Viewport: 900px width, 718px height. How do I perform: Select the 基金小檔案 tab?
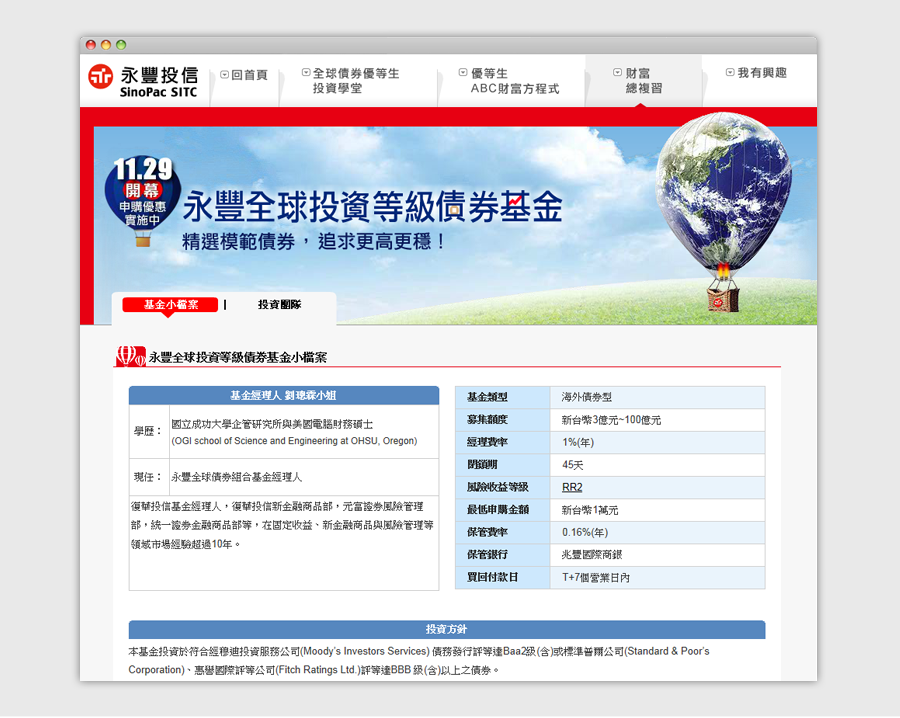(170, 305)
